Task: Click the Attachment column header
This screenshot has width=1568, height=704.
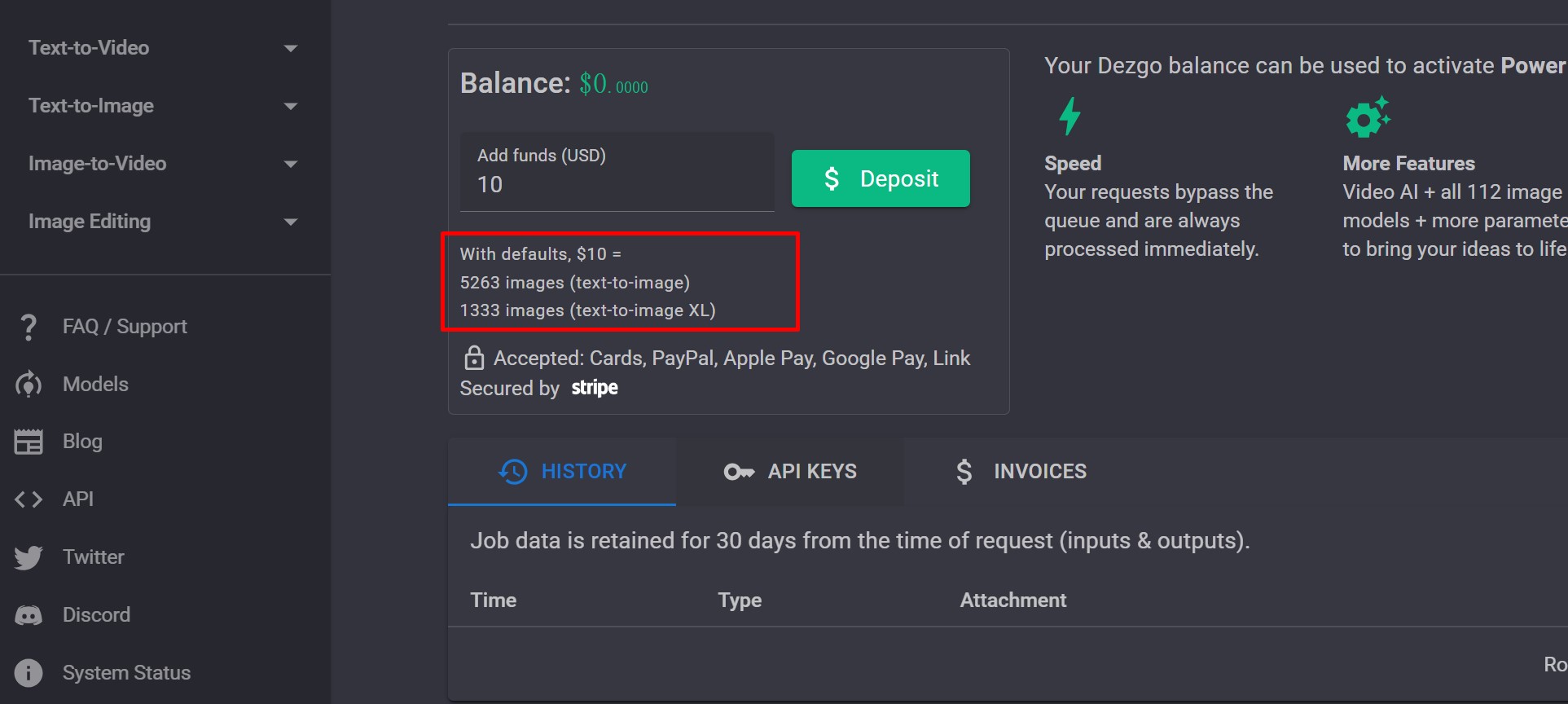Action: [1013, 601]
